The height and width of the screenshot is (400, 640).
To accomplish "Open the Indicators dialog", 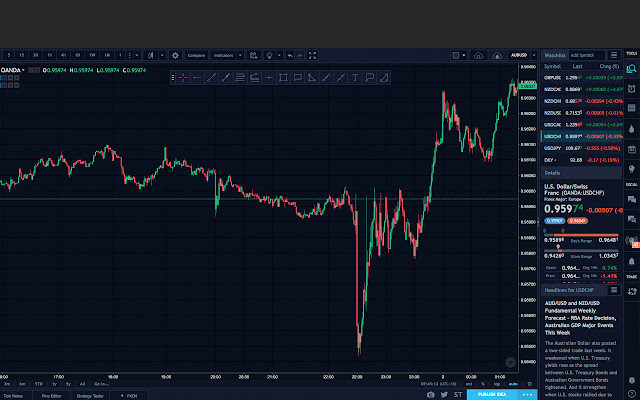I will pos(223,56).
